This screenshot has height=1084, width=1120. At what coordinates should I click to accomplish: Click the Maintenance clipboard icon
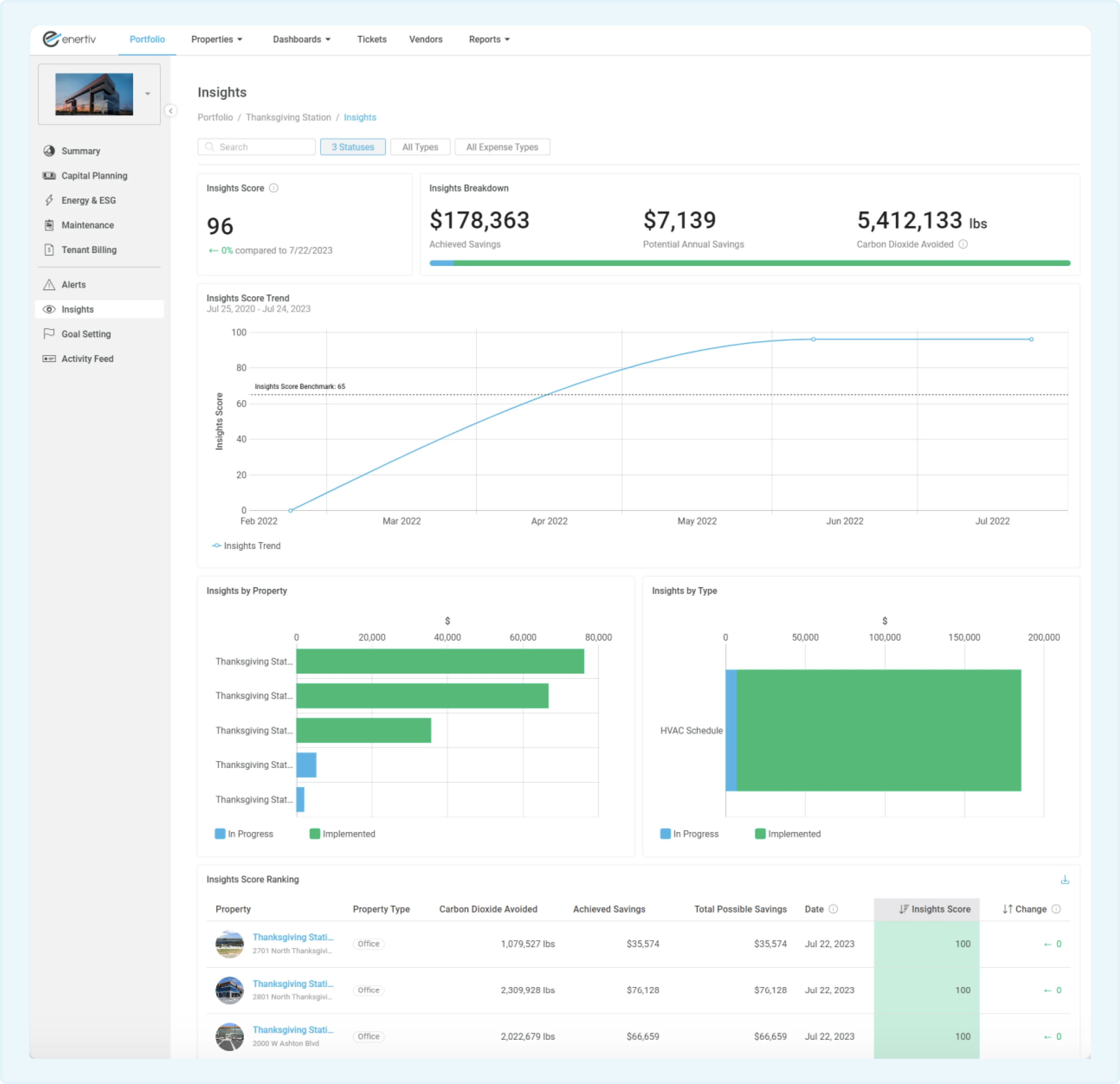[x=49, y=225]
